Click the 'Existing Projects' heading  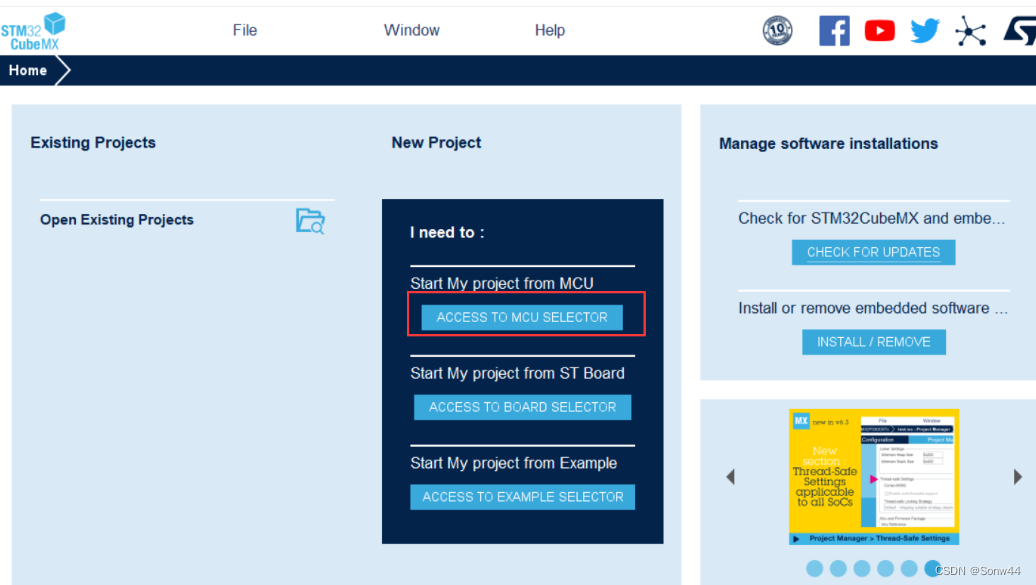[x=93, y=143]
